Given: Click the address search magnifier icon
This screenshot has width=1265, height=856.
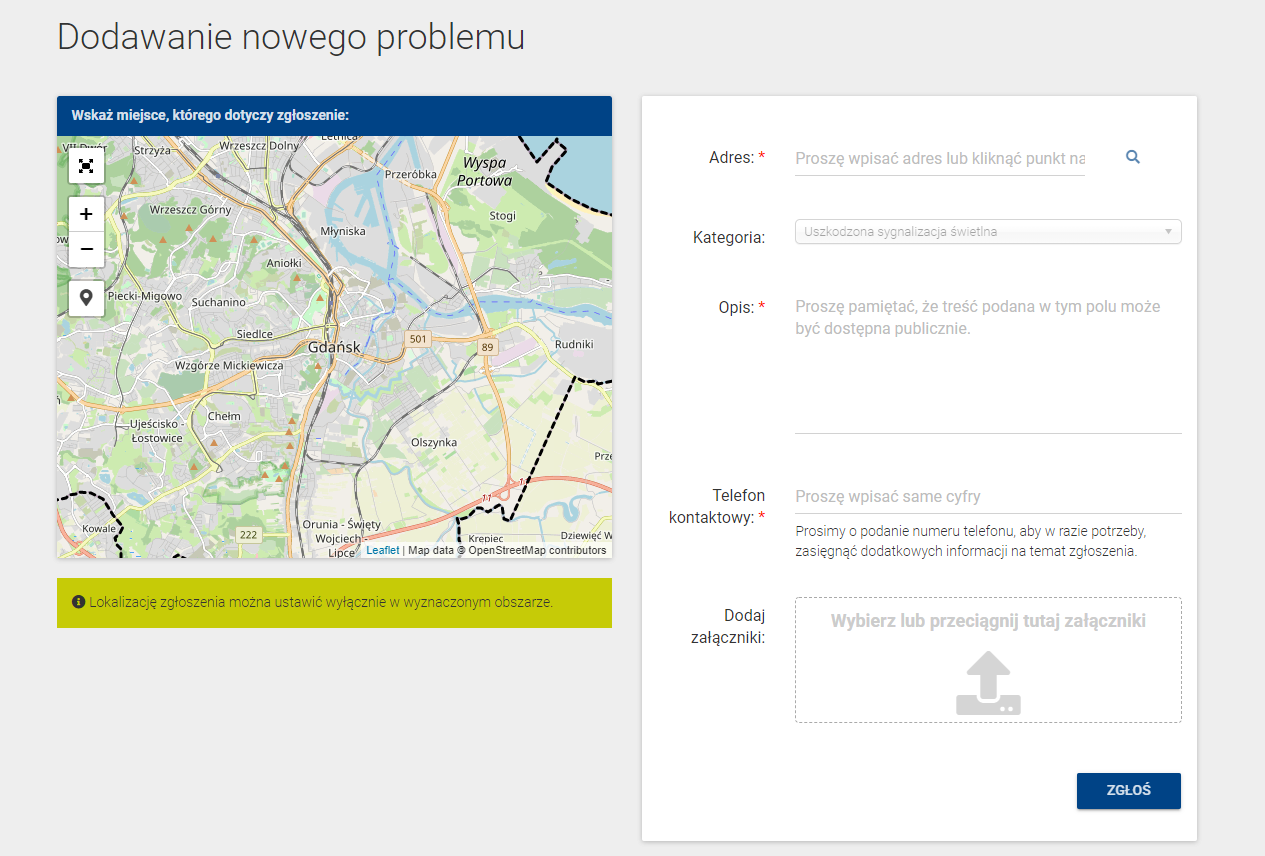Looking at the screenshot, I should [x=1133, y=157].
